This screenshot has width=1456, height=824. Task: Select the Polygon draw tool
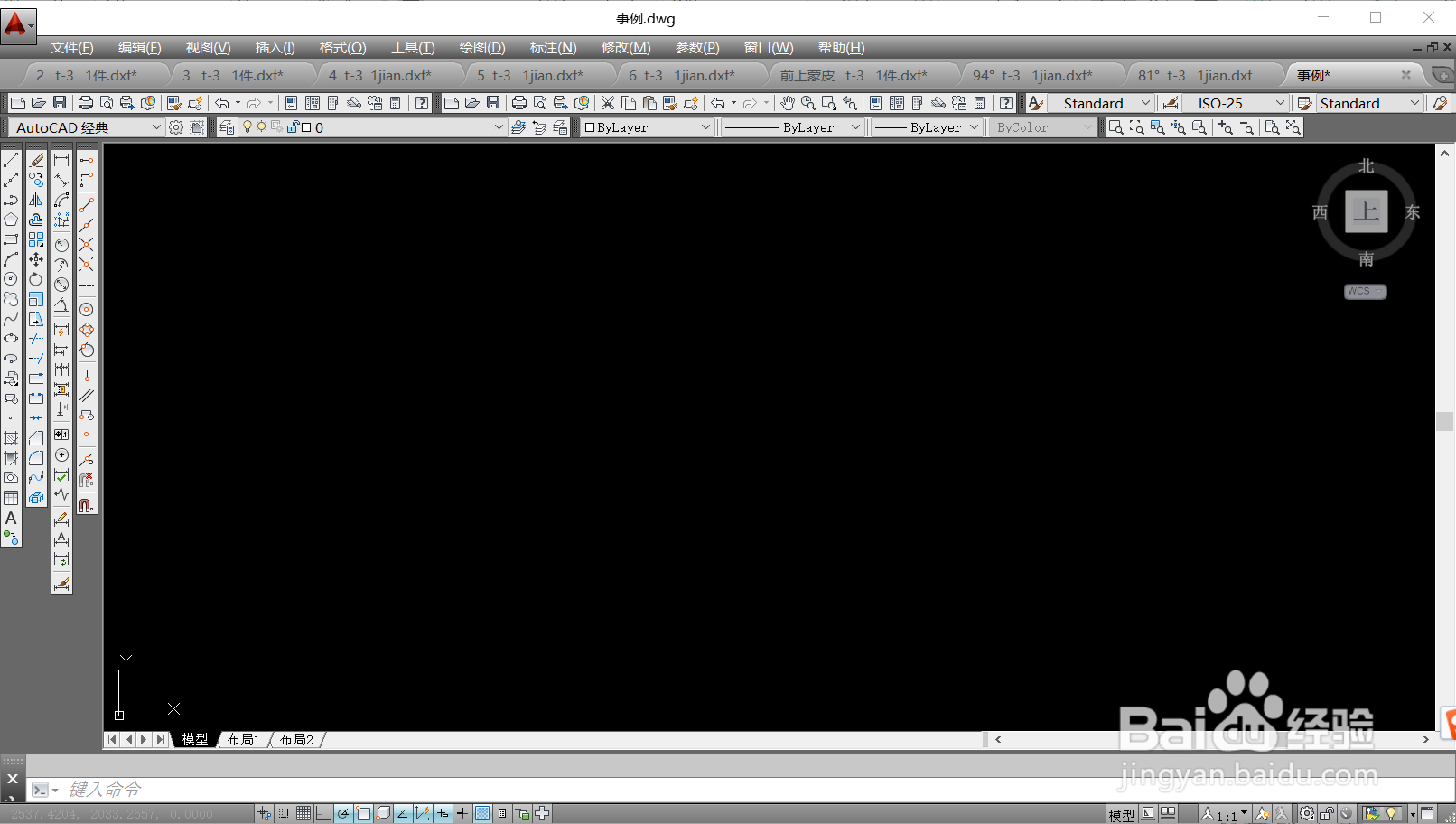(11, 220)
